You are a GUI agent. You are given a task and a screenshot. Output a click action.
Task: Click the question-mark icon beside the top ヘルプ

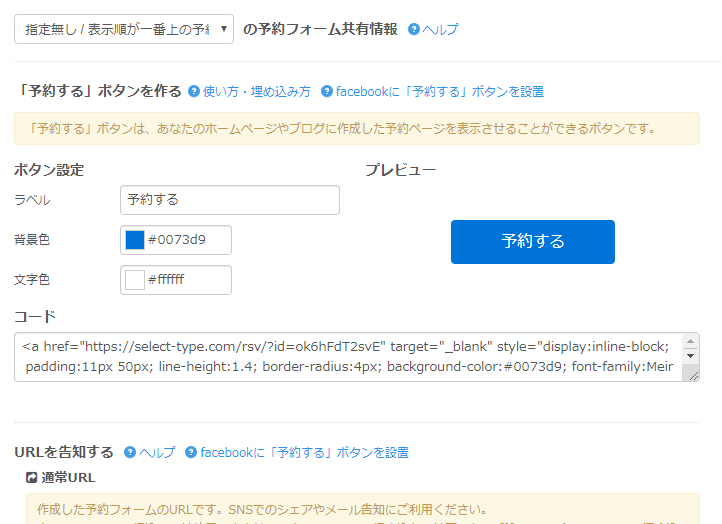click(414, 30)
